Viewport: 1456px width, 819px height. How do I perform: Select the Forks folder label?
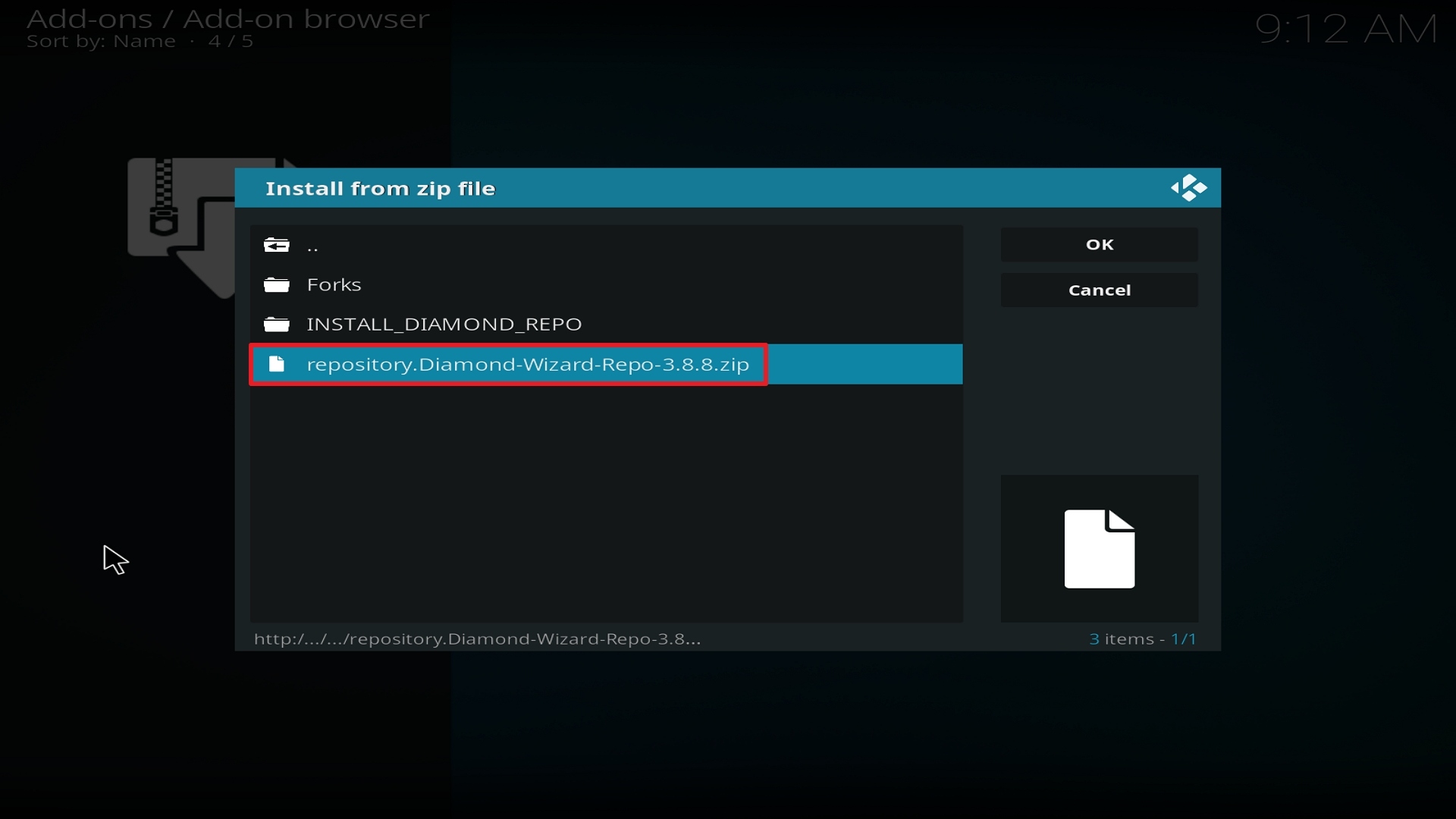tap(334, 284)
